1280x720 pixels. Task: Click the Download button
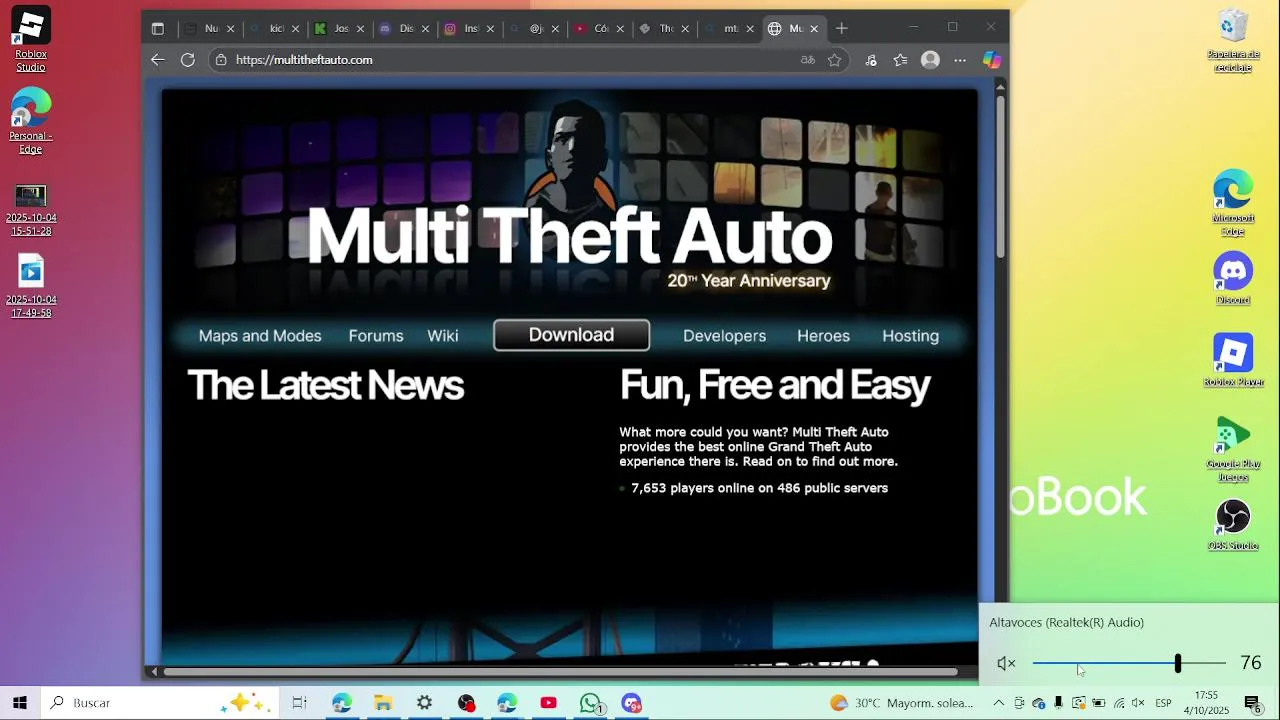coord(571,335)
